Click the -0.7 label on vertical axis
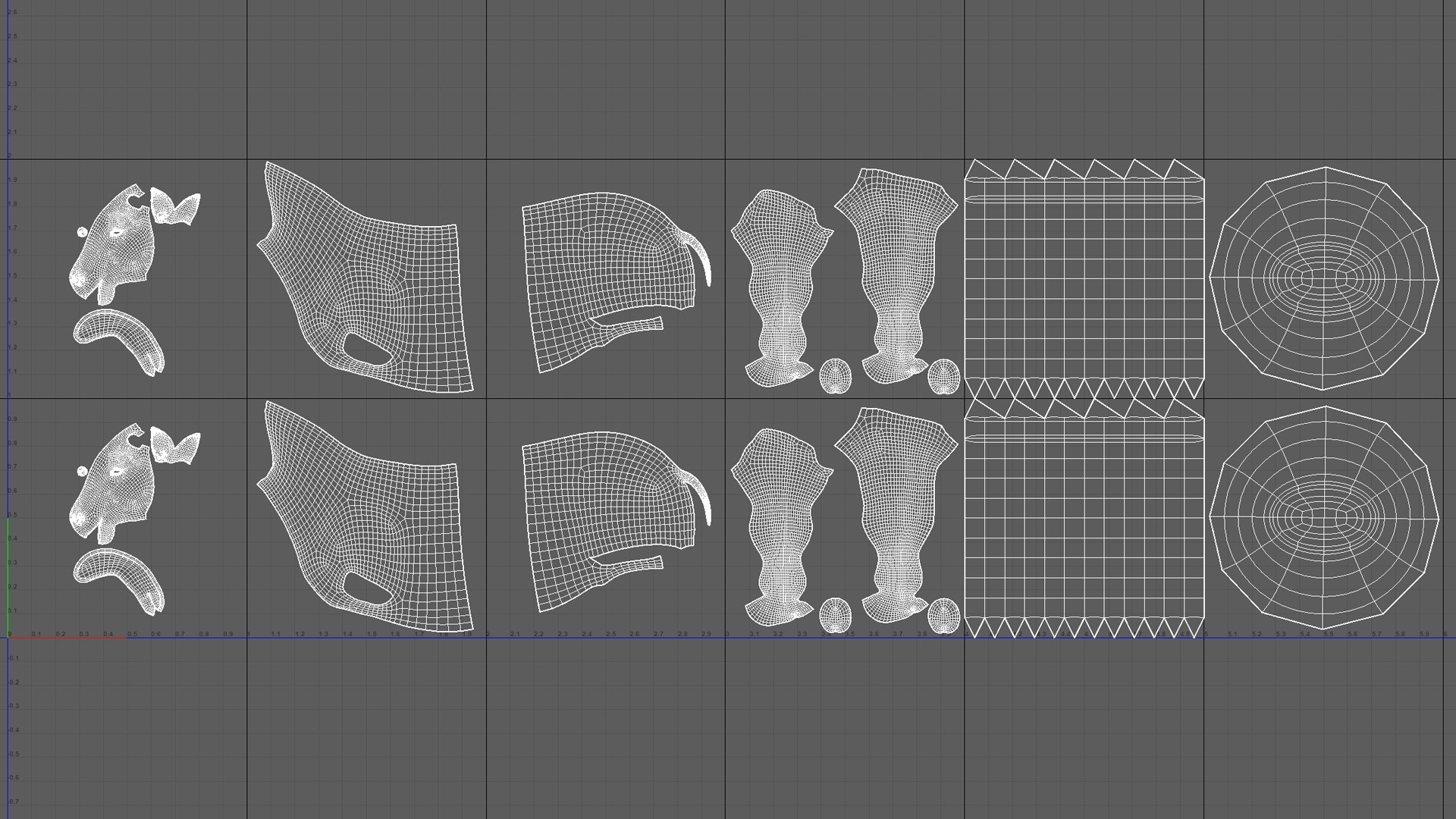This screenshot has width=1456, height=819. tap(14, 802)
